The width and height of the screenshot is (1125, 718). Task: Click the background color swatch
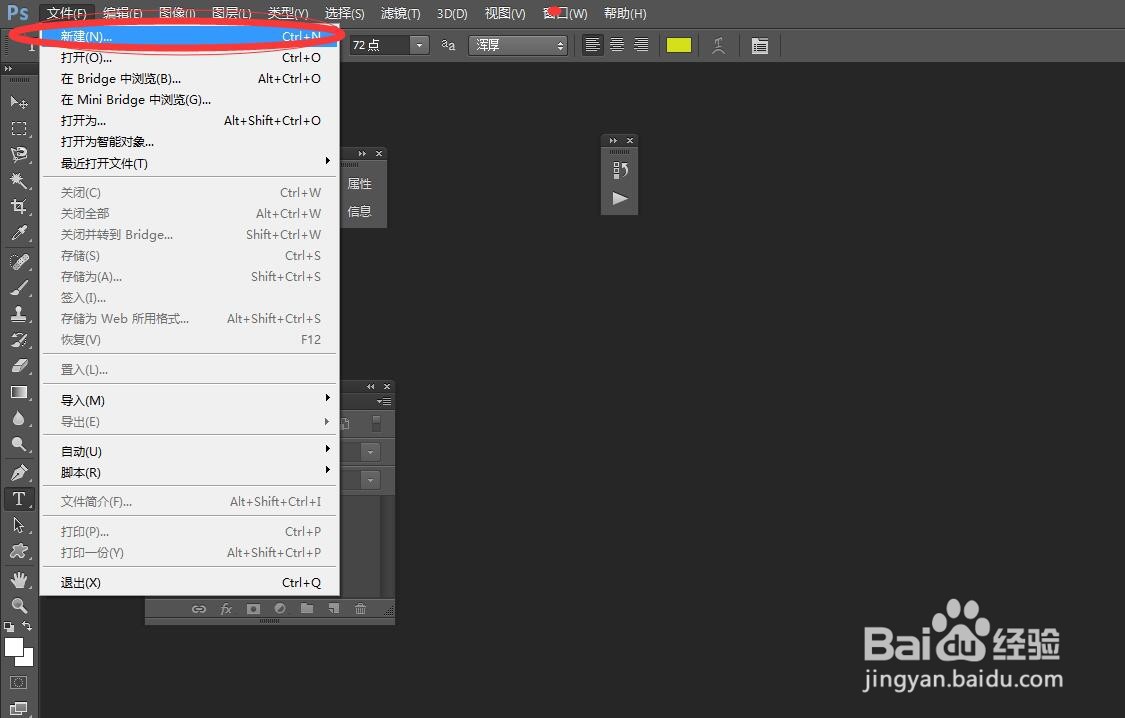27,658
